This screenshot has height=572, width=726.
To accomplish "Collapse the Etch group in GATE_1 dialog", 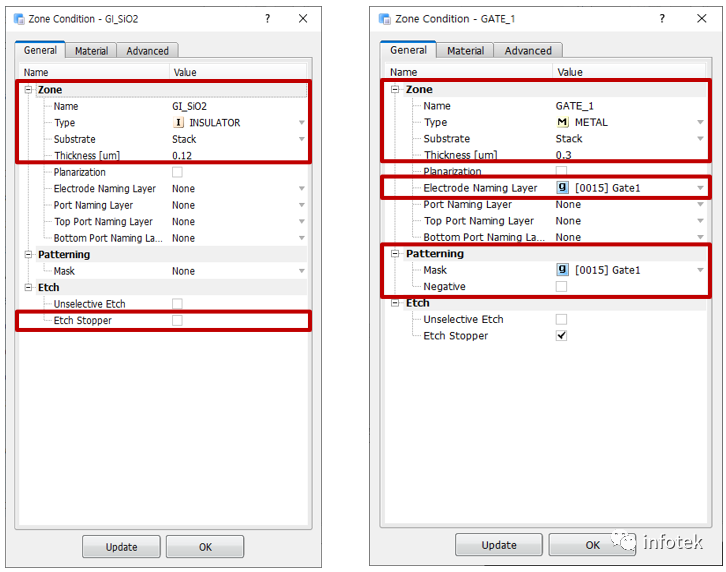I will [x=395, y=302].
